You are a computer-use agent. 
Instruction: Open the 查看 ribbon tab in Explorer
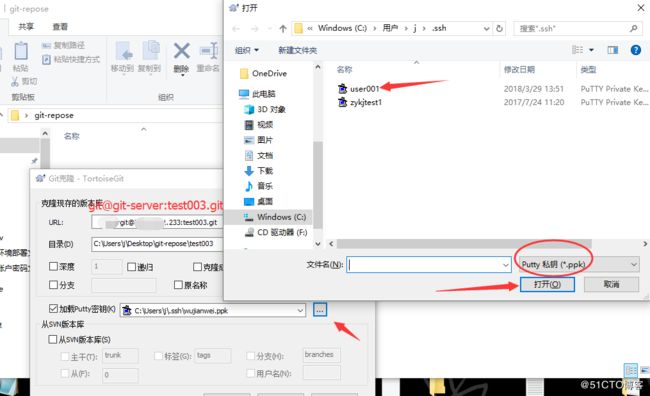click(60, 27)
